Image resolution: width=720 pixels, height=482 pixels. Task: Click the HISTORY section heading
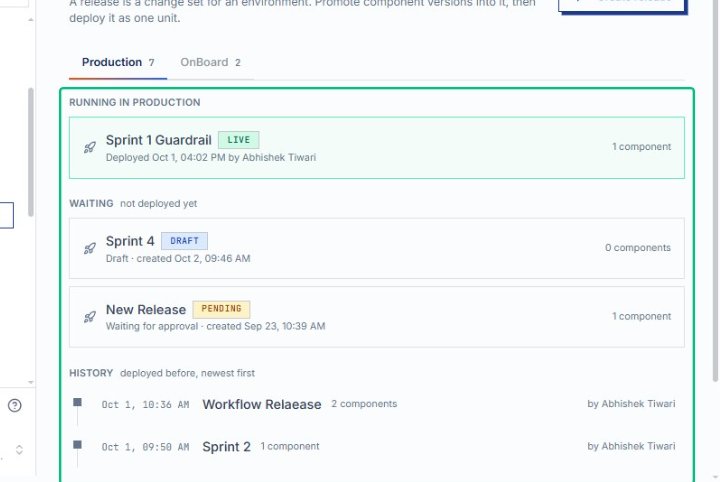tap(91, 373)
